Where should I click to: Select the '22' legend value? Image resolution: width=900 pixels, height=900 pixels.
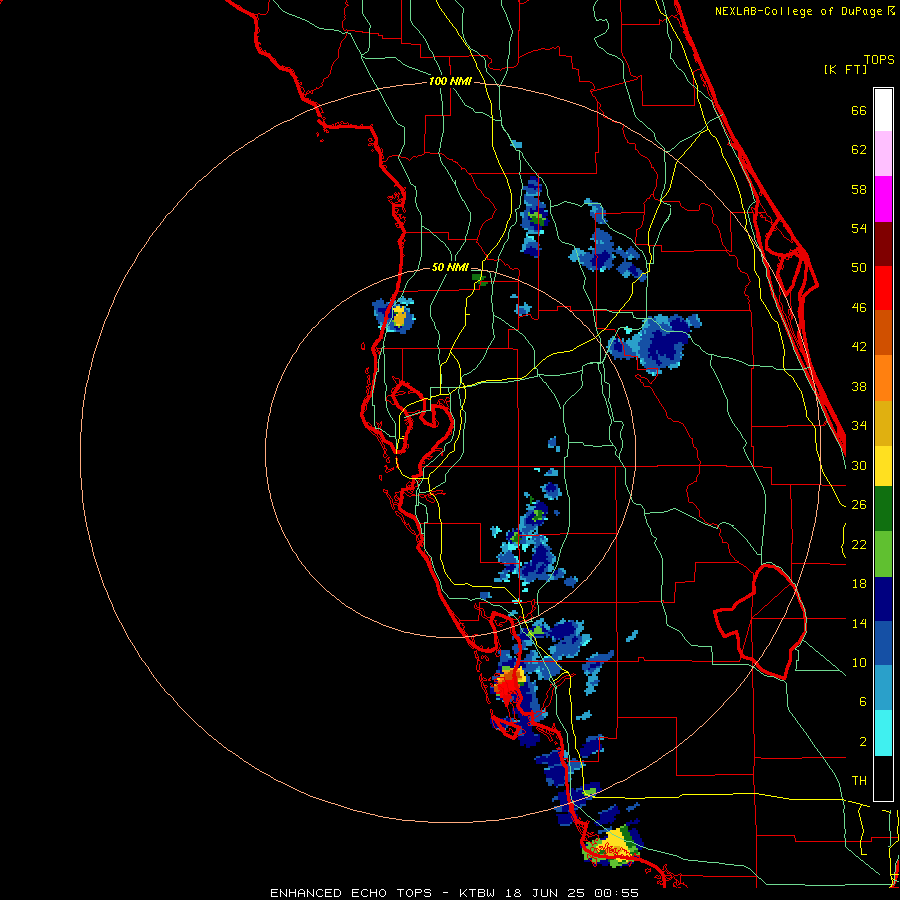(x=859, y=544)
